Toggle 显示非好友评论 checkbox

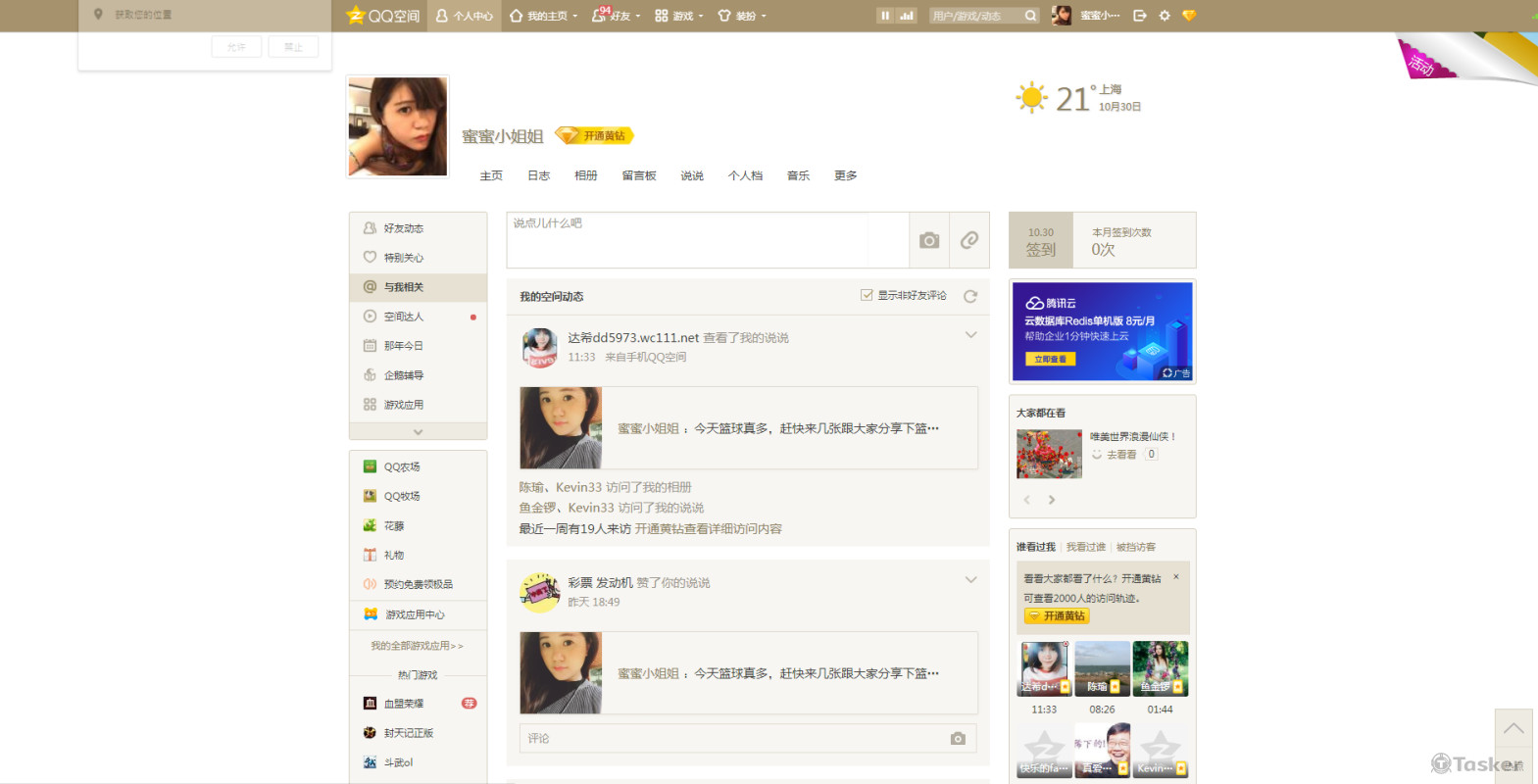[867, 295]
